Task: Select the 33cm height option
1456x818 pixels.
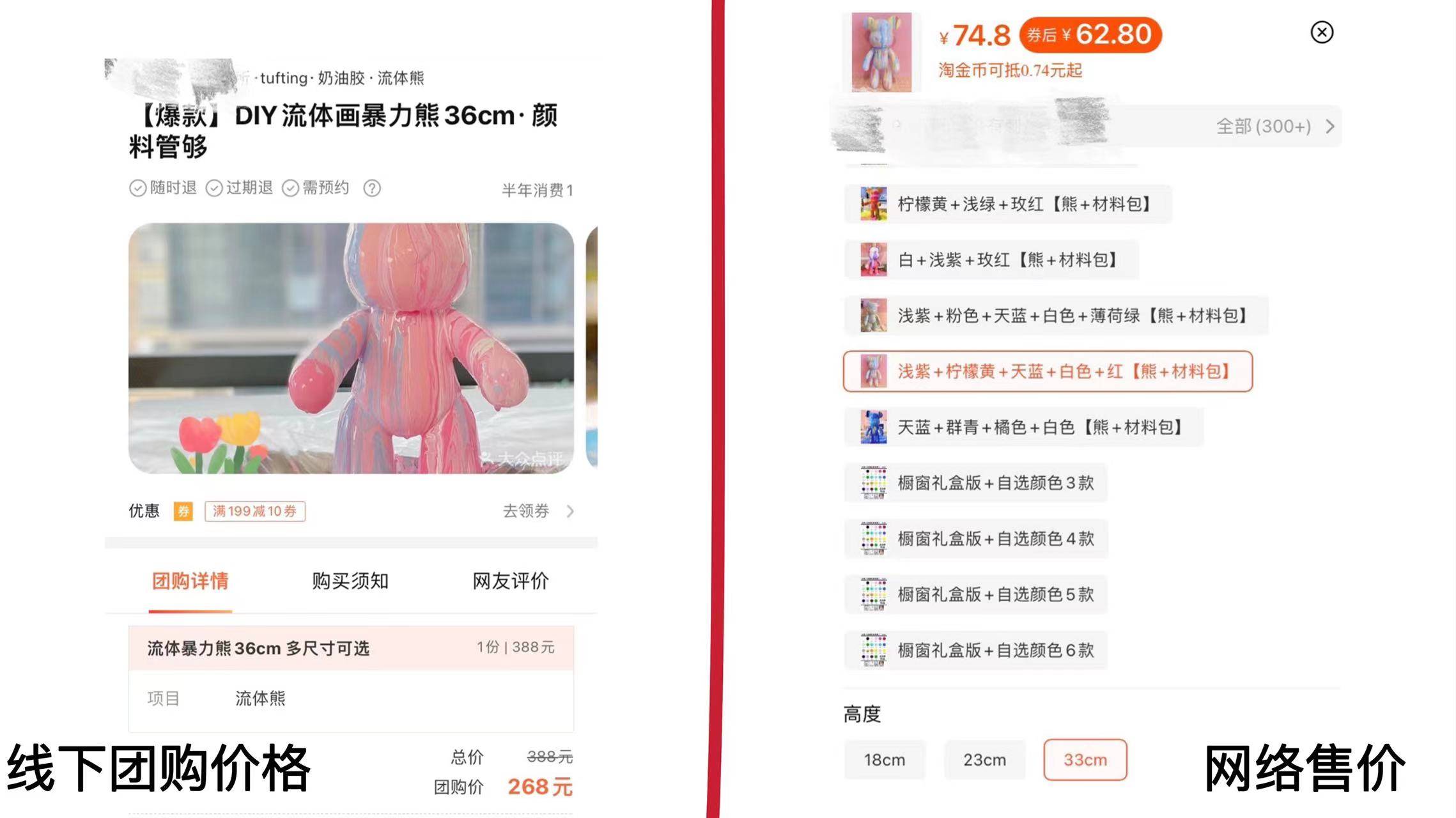Action: 1085,760
